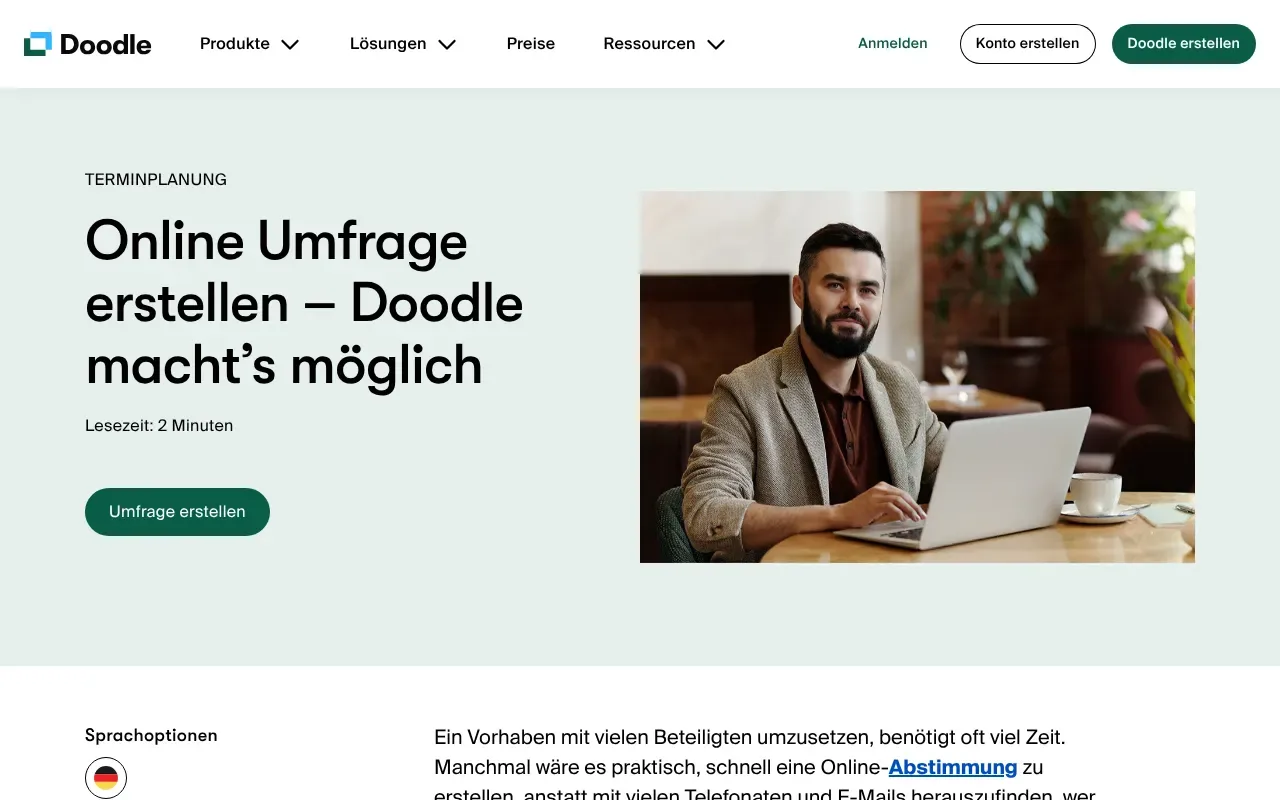
Task: Click the Doodle erstellen button
Action: [x=1184, y=44]
